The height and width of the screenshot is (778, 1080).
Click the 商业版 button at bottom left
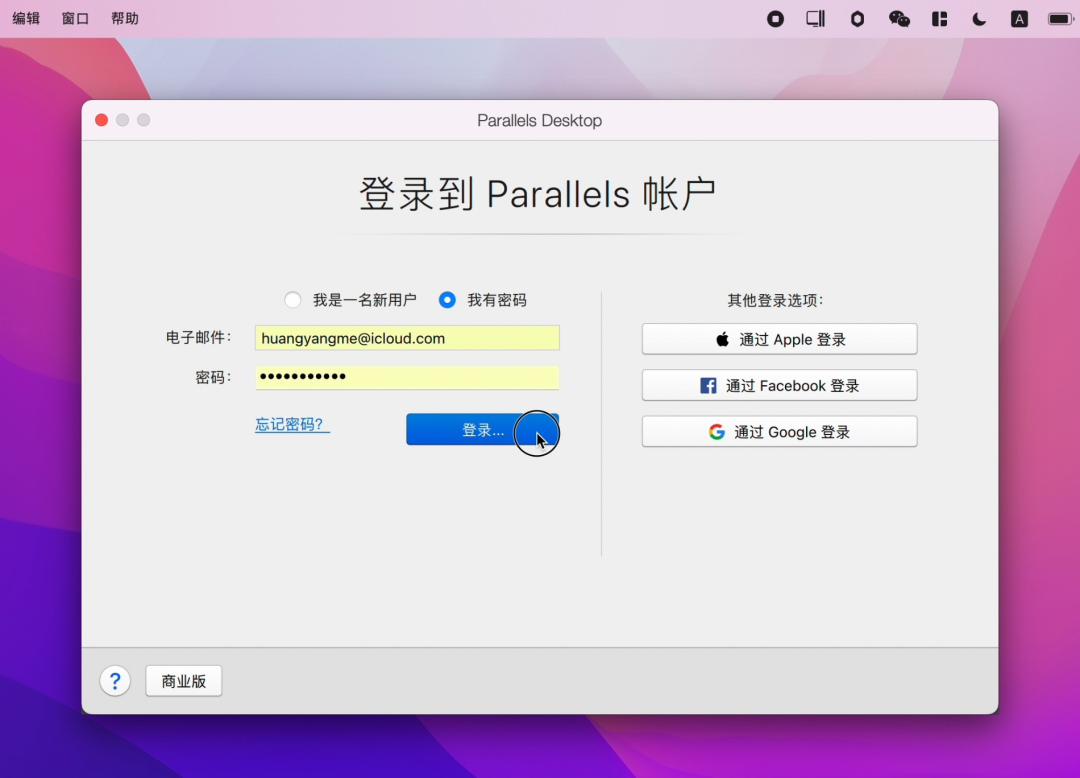point(183,680)
